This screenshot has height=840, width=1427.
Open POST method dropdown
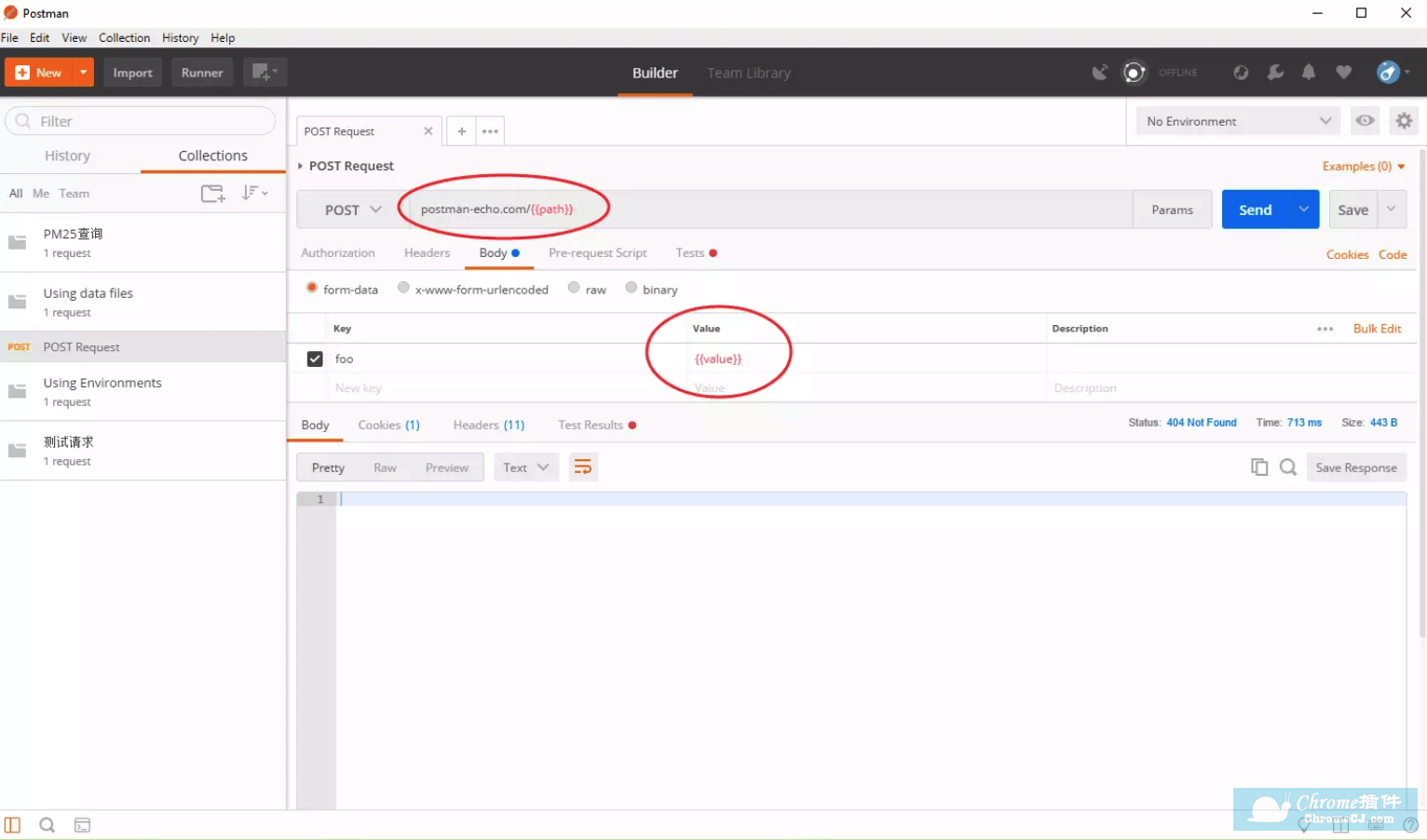click(353, 210)
